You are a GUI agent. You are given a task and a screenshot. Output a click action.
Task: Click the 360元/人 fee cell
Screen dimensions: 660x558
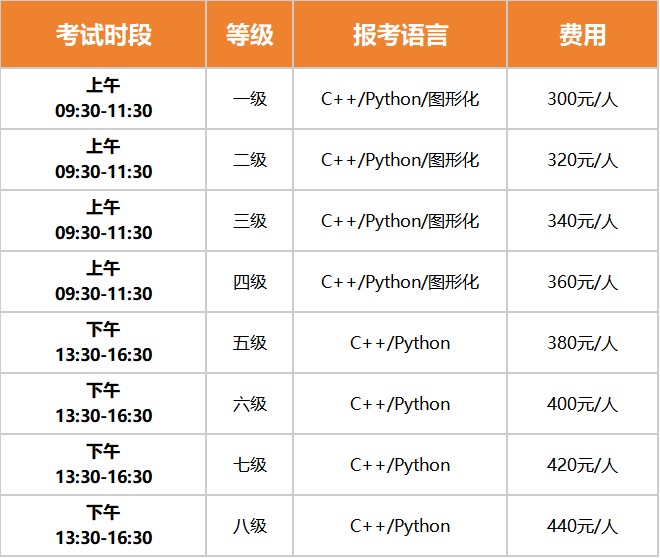582,282
